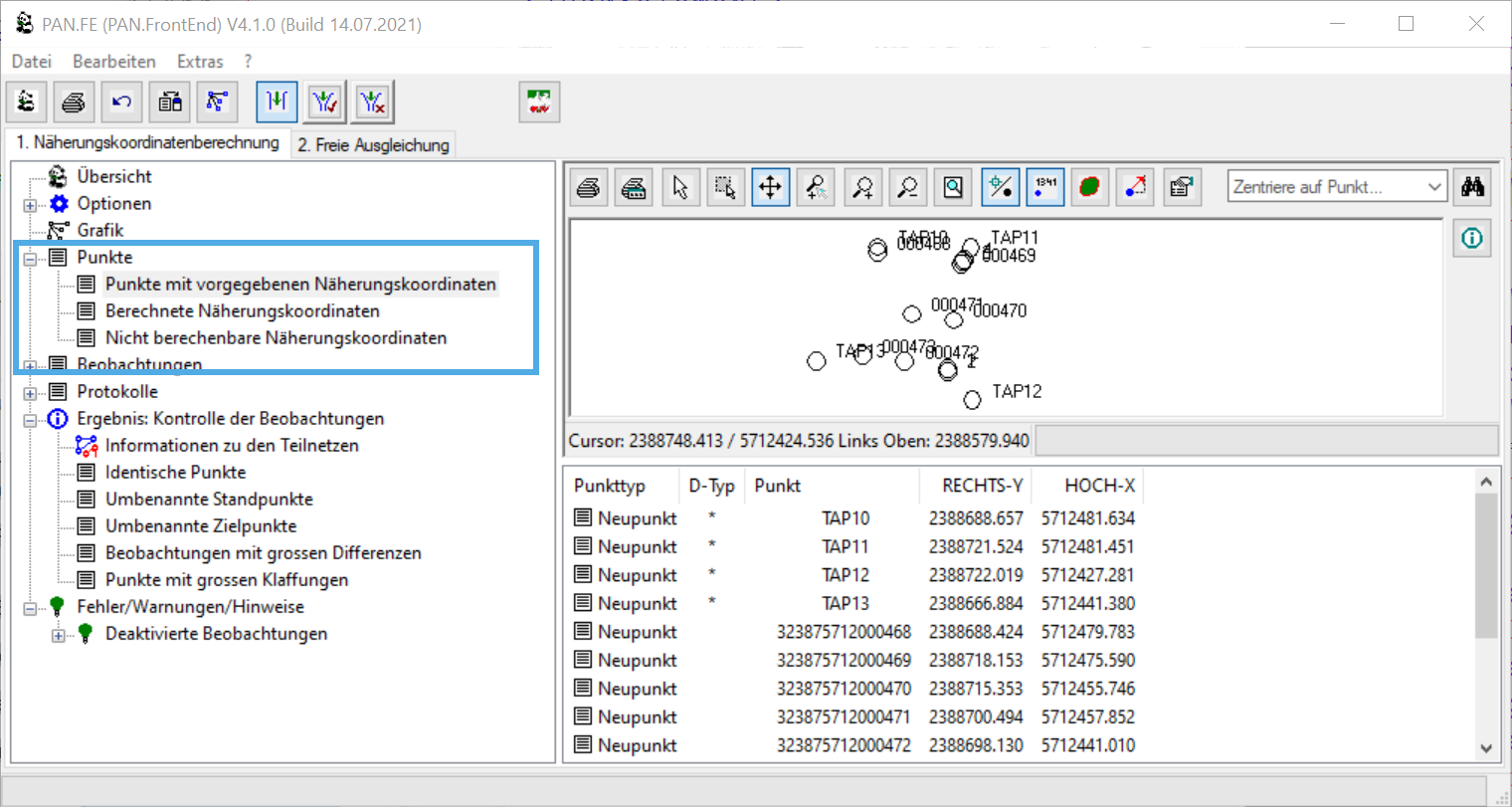The width and height of the screenshot is (1512, 807).
Task: Click the zoom out magnifier icon
Action: pos(907,187)
